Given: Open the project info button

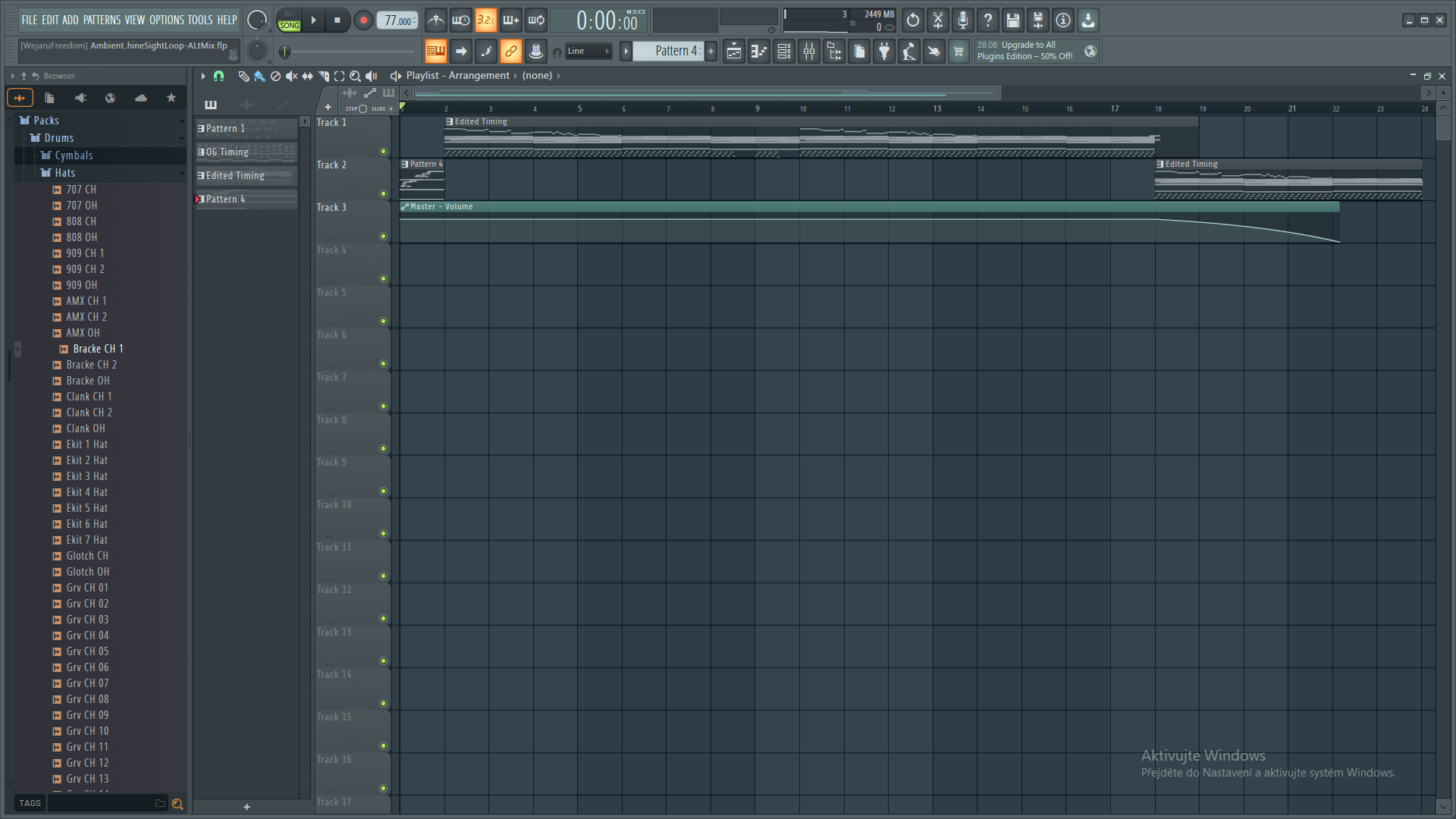Looking at the screenshot, I should (x=1063, y=20).
